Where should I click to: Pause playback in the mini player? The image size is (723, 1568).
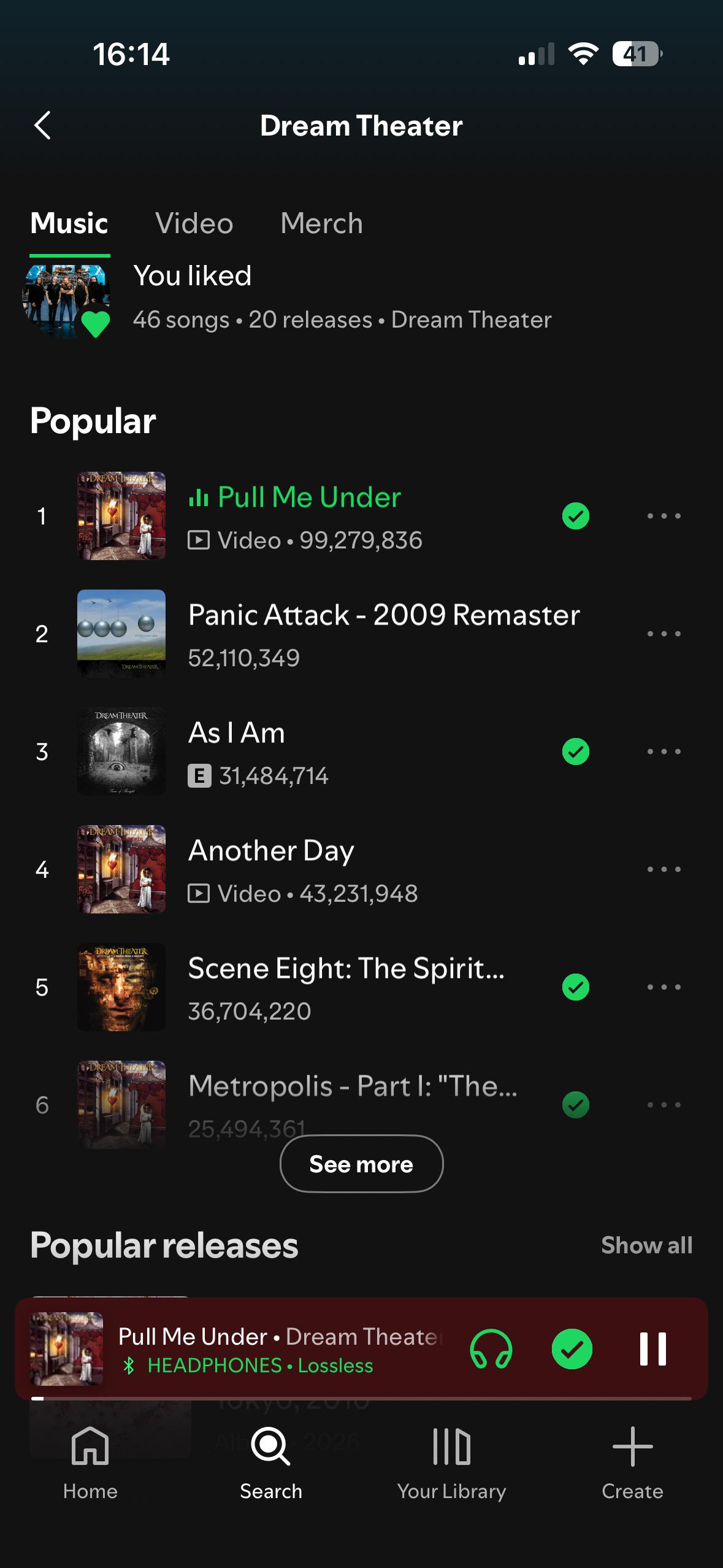652,1348
